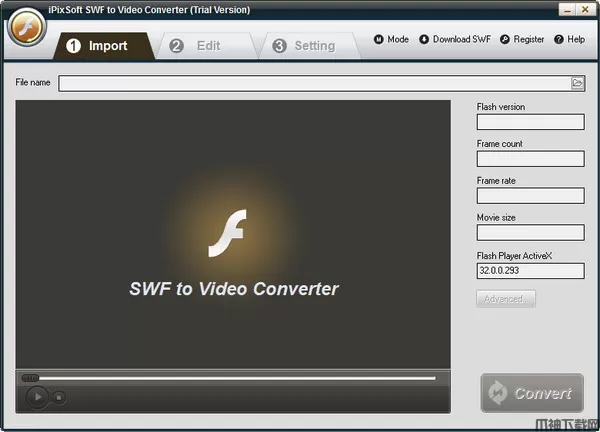
Task: Click the browse folder icon
Action: 577,83
